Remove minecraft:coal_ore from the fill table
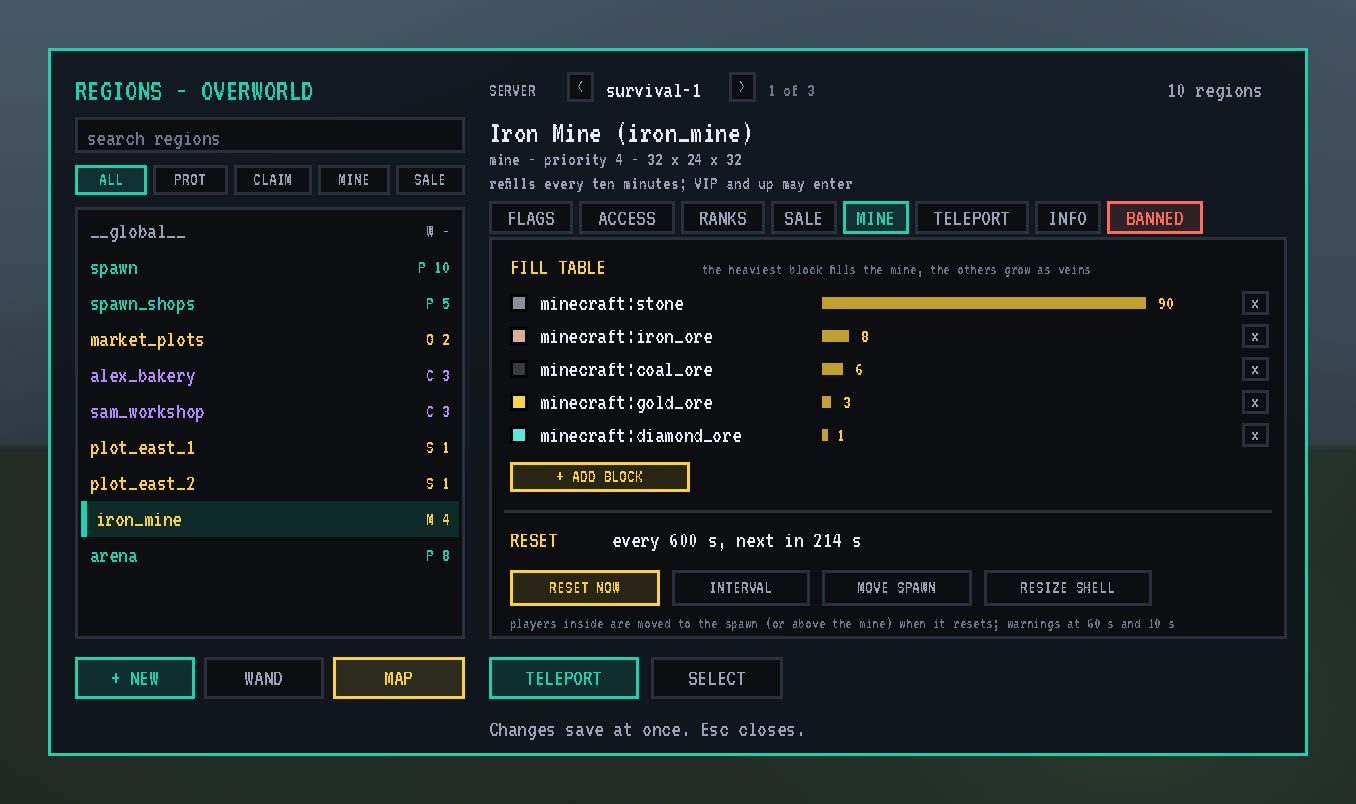Screen dimensions: 1356x804 pyautogui.click(x=1255, y=369)
